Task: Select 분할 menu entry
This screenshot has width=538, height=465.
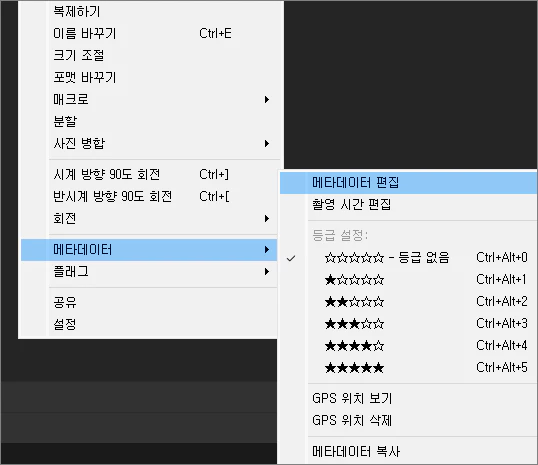Action: (149, 121)
